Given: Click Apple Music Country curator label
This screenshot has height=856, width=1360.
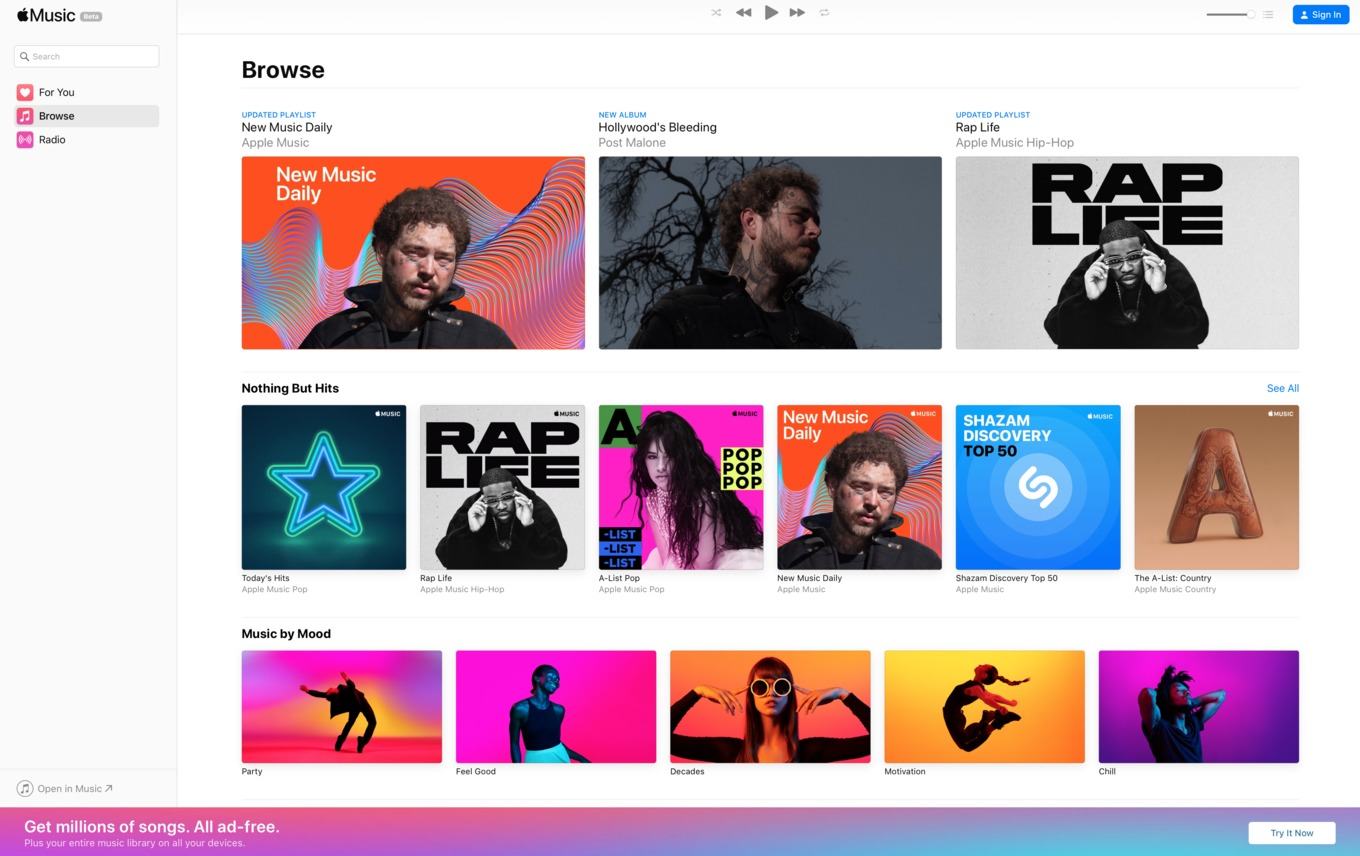Looking at the screenshot, I should click(1175, 589).
